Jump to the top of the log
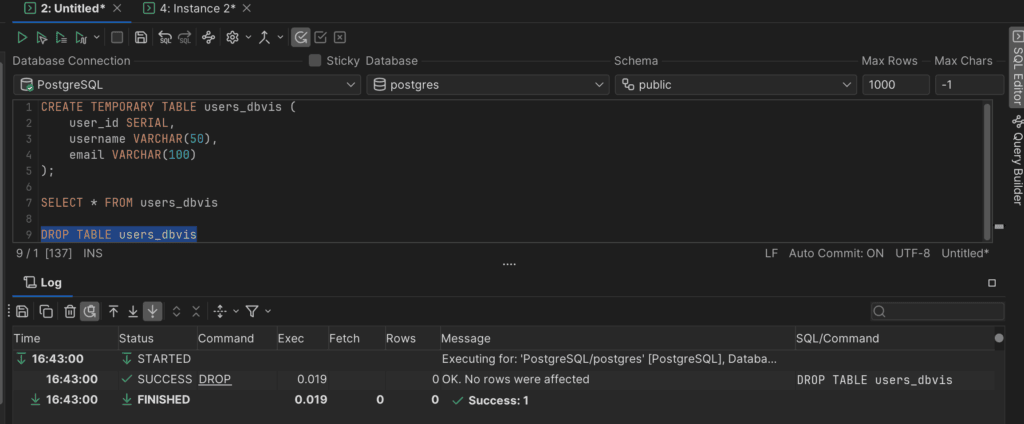Image resolution: width=1024 pixels, height=424 pixels. [114, 312]
